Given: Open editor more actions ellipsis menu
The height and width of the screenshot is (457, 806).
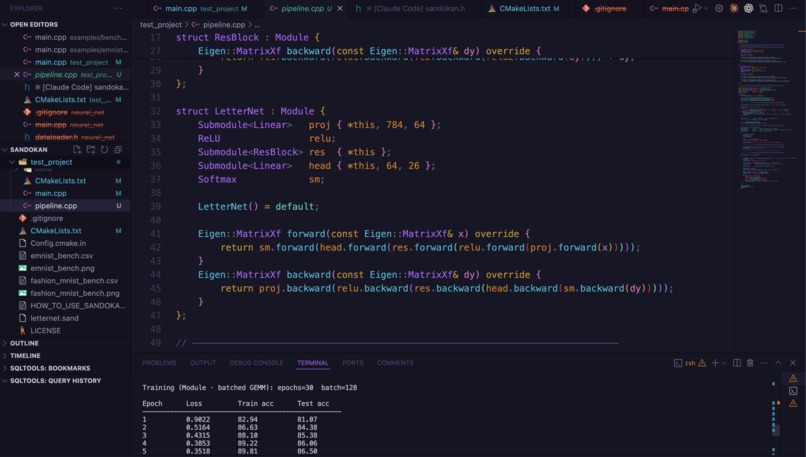Looking at the screenshot, I should pos(793,8).
